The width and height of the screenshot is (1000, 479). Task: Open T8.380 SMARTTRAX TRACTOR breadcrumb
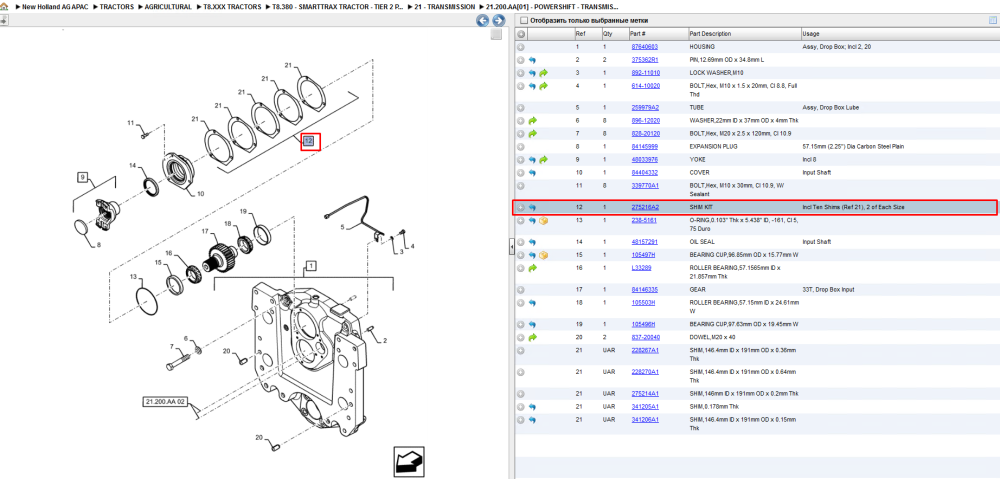pyautogui.click(x=337, y=6)
